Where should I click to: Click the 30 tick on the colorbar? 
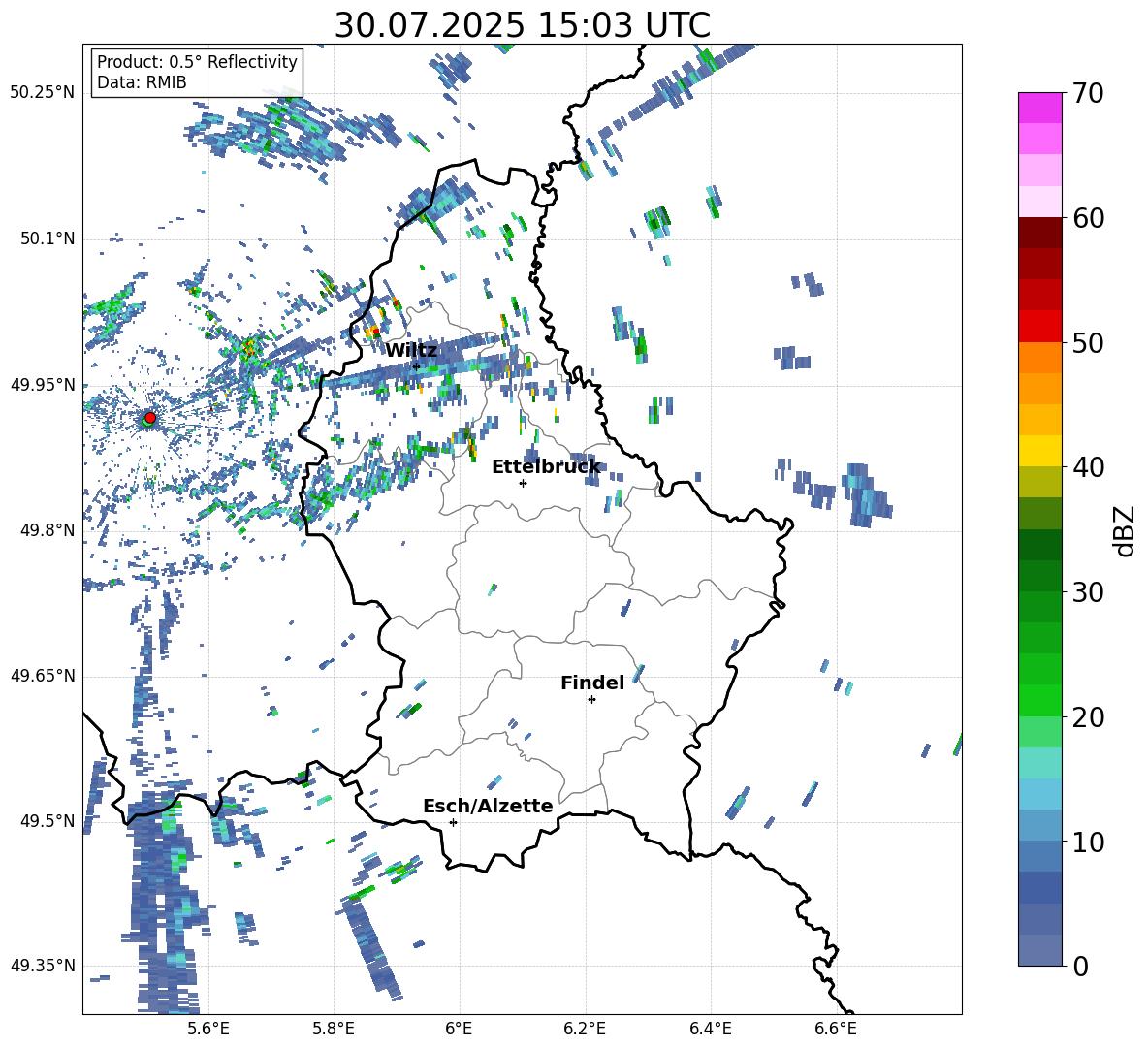(1088, 591)
